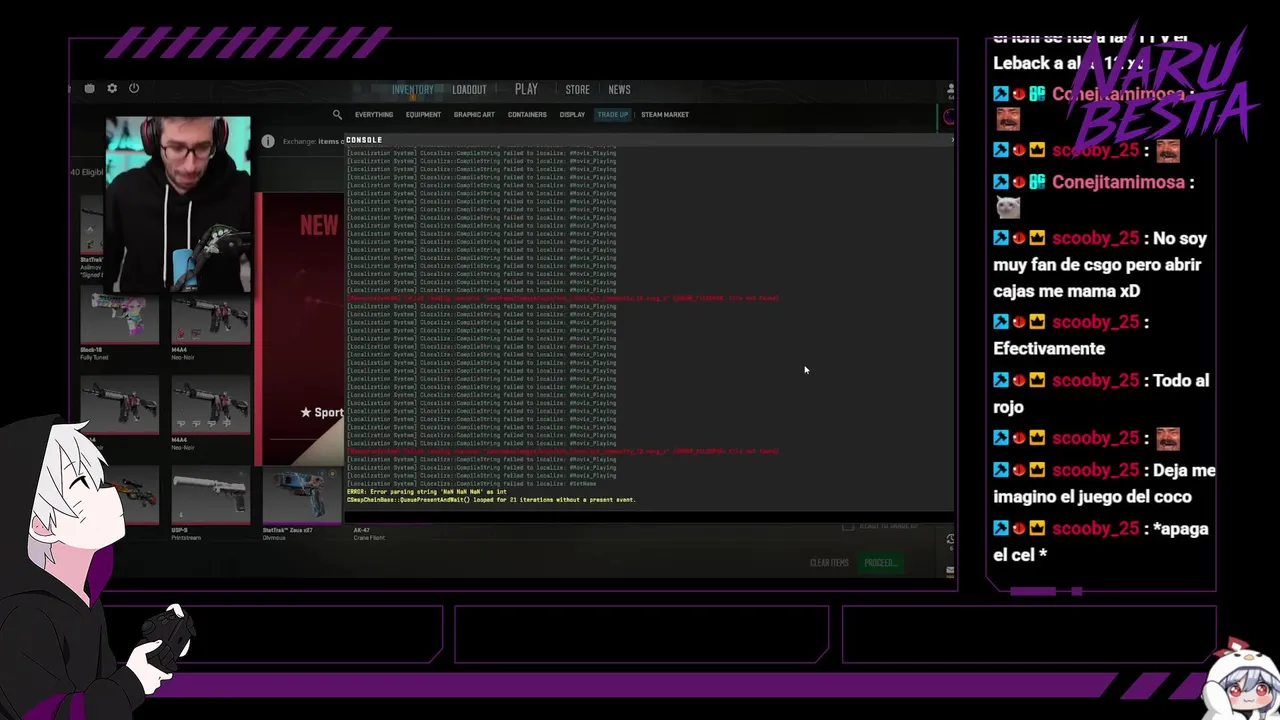Click inside the console command input field
Image resolution: width=1280 pixels, height=720 pixels.
tap(648, 518)
